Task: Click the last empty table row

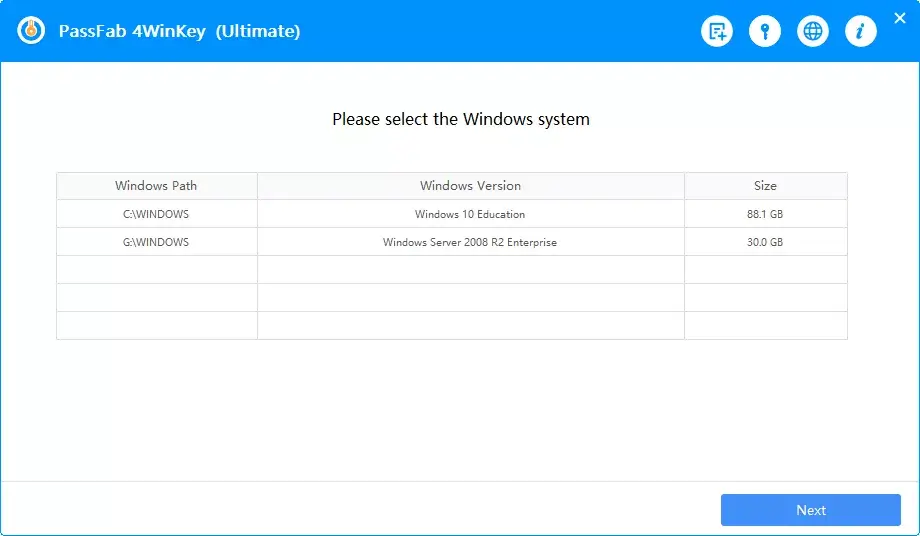Action: point(451,326)
